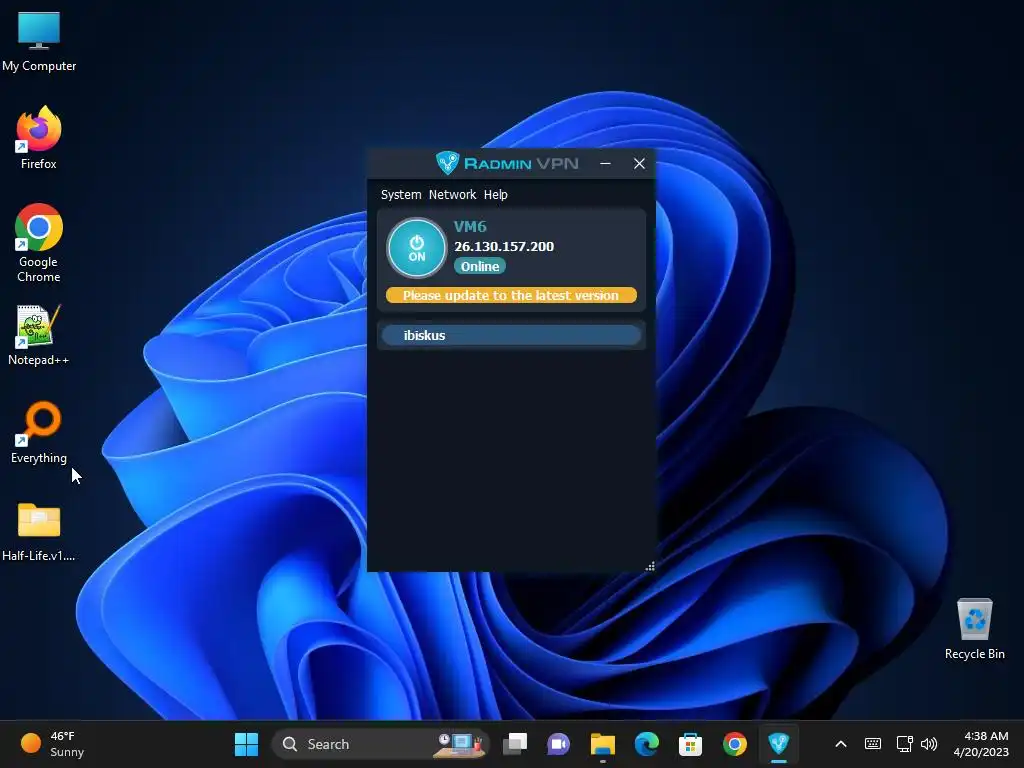
Task: Open the Windows Start menu
Action: (x=246, y=744)
